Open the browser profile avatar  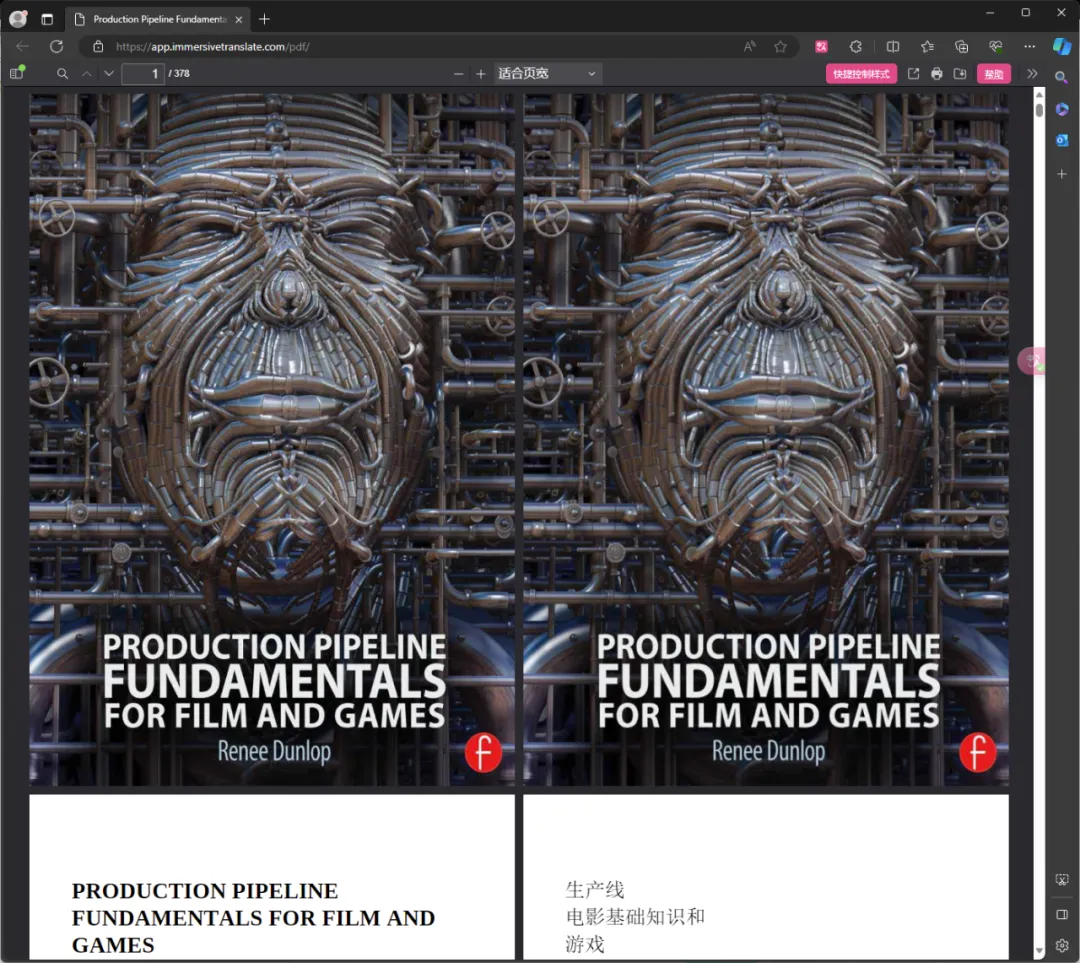click(x=18, y=19)
